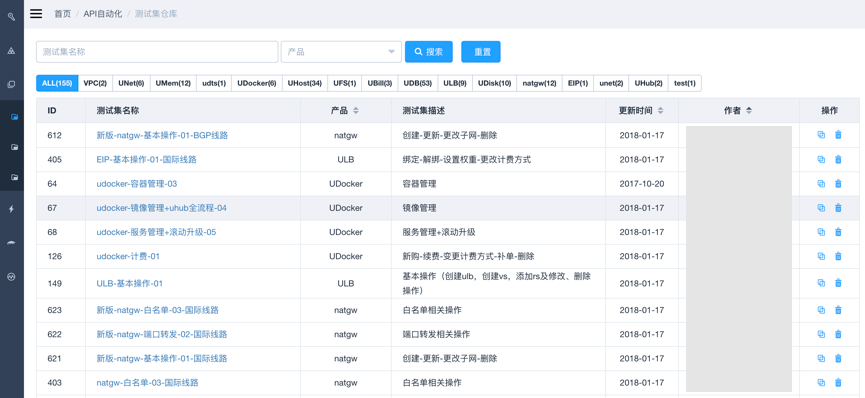Image resolution: width=865 pixels, height=398 pixels.
Task: Open 新版-natgw-基本操作-01-国际线路 test set
Action: click(x=162, y=359)
